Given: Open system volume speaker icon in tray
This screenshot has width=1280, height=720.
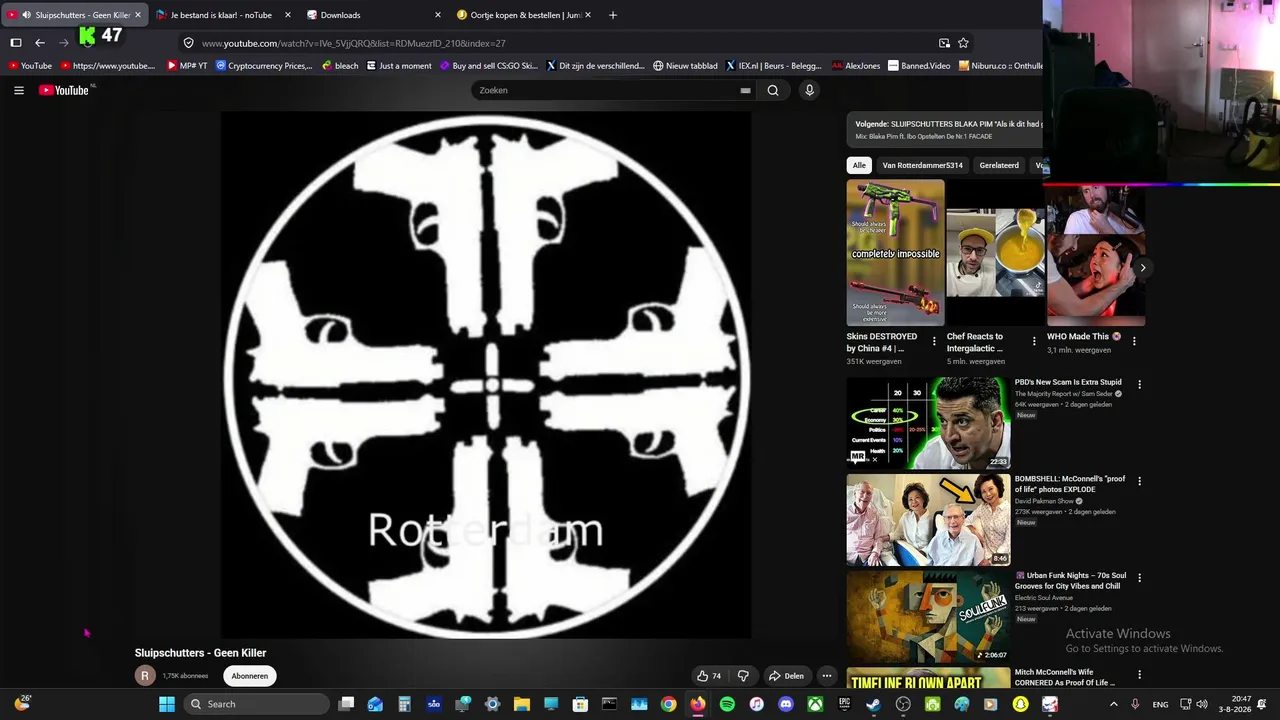Looking at the screenshot, I should [1201, 704].
